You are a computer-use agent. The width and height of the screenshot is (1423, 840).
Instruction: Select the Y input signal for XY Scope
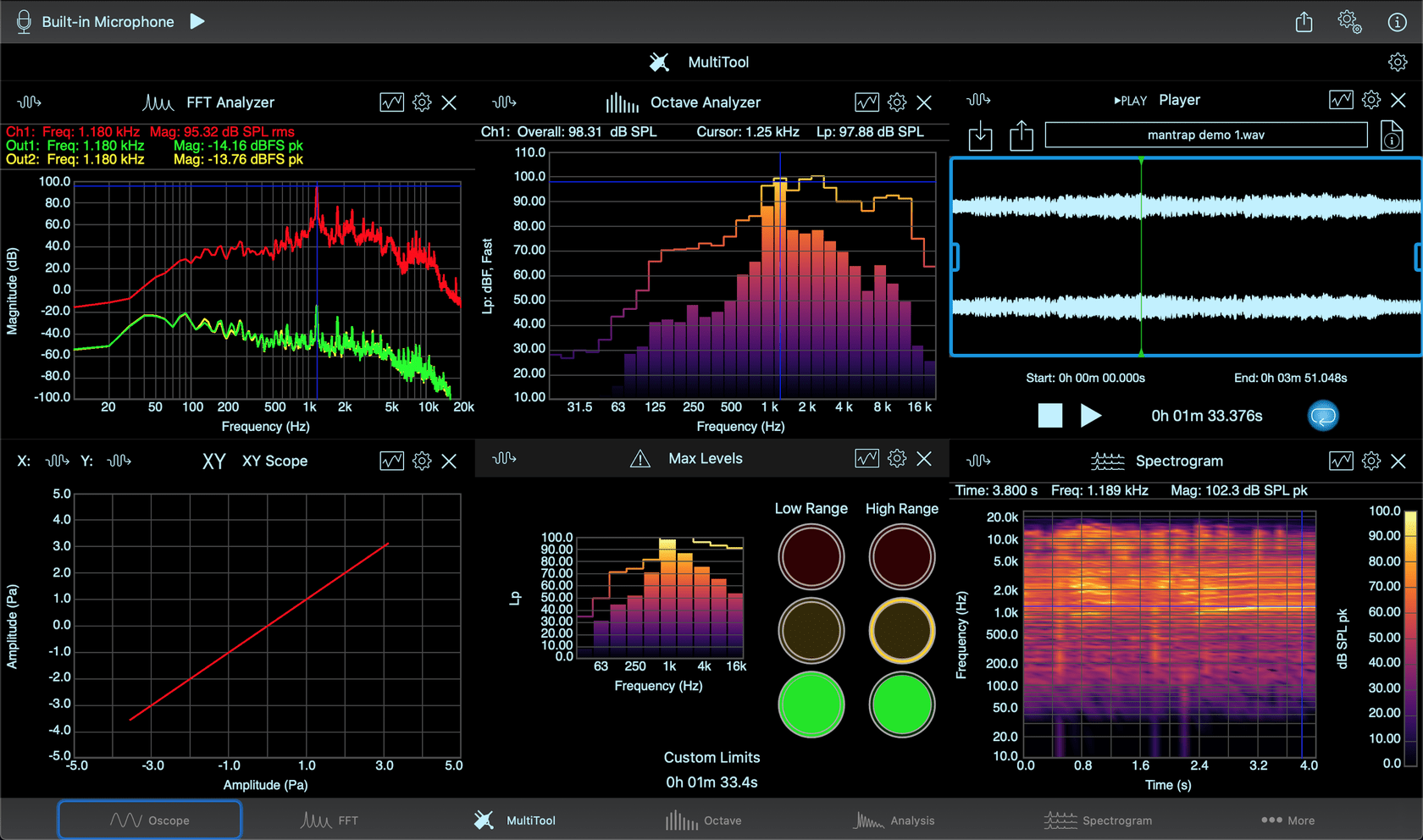point(119,461)
